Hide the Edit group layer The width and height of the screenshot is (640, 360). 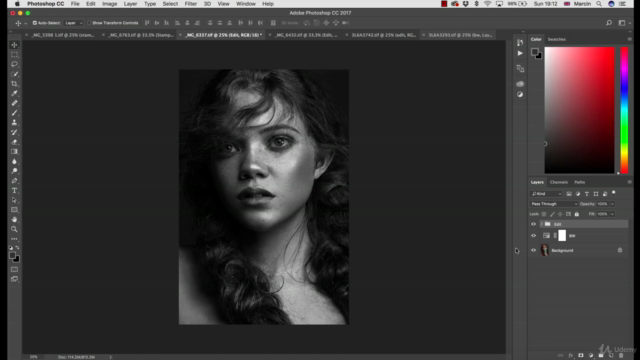pyautogui.click(x=533, y=224)
